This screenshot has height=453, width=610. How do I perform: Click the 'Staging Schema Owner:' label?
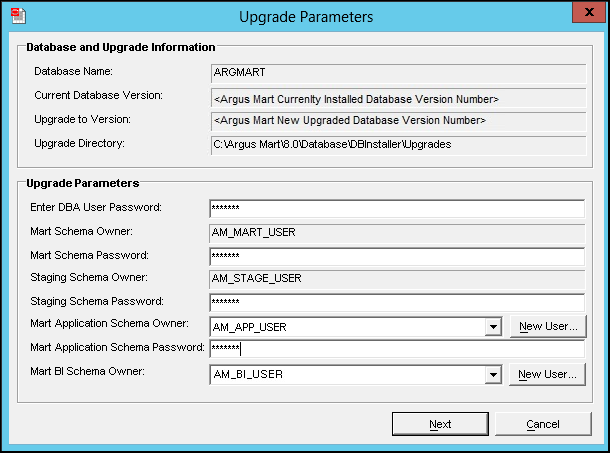(x=89, y=277)
